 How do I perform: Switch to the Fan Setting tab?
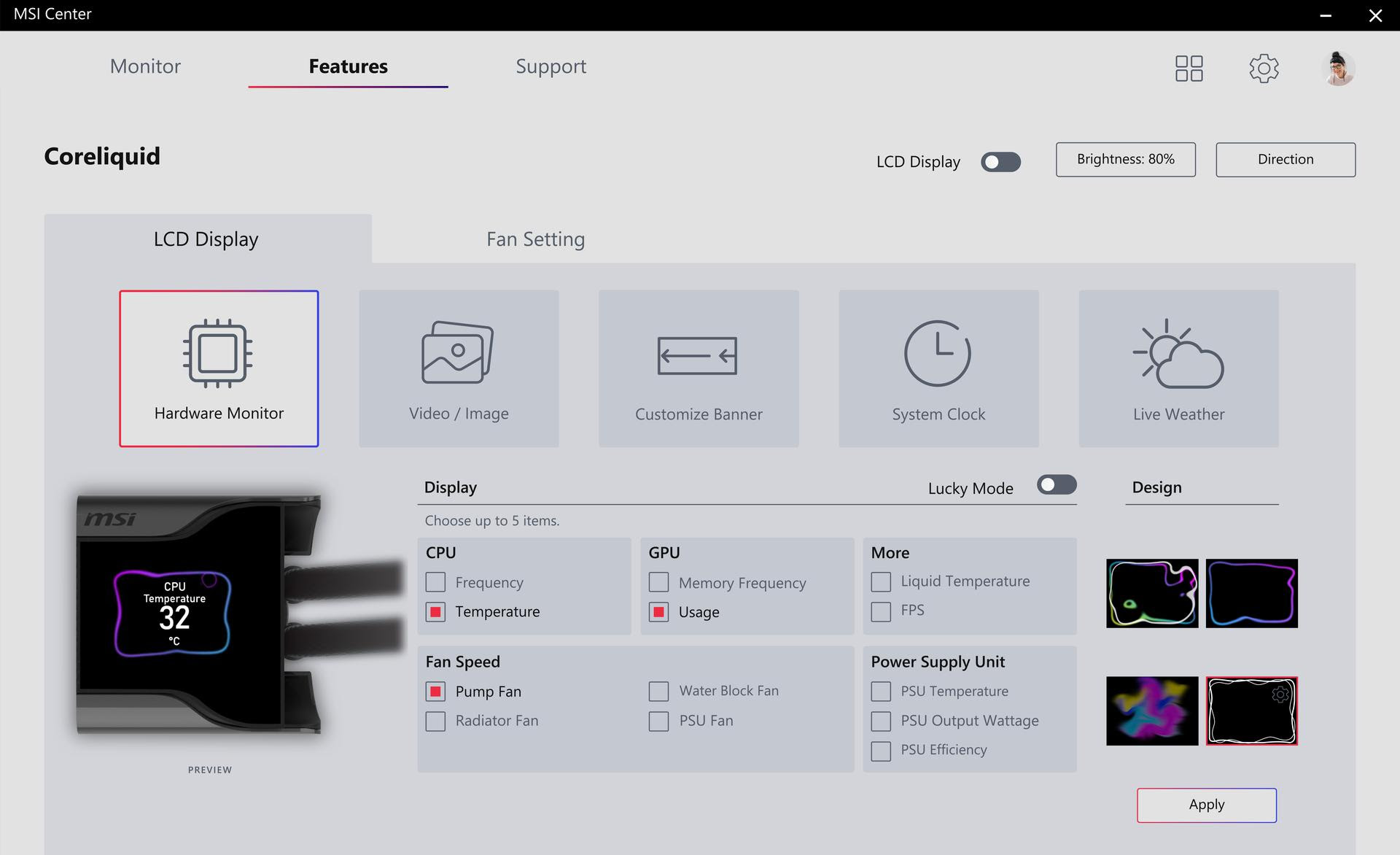(x=535, y=239)
